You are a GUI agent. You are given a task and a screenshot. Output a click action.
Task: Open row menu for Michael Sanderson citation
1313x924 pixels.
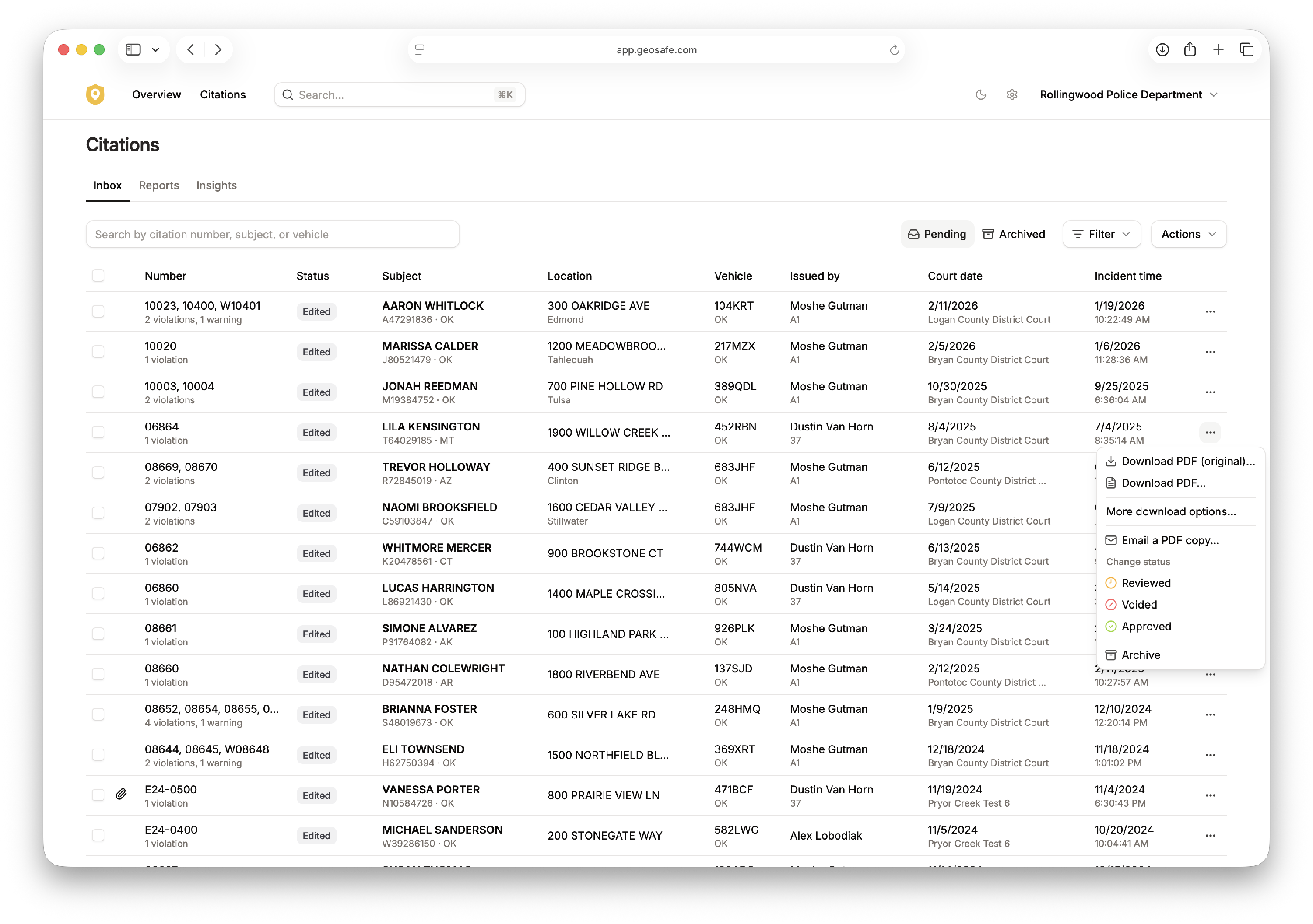(x=1210, y=835)
